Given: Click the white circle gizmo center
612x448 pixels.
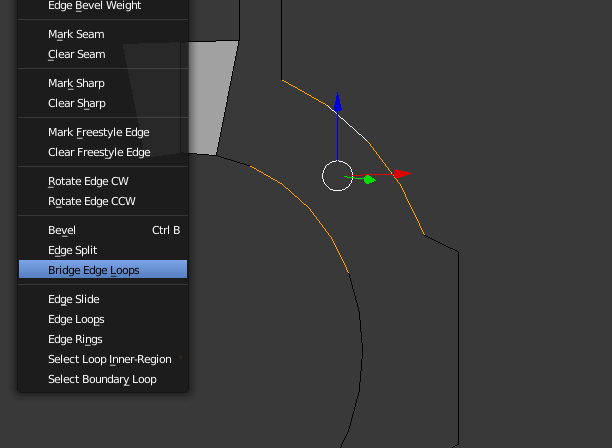Looking at the screenshot, I should tap(337, 176).
